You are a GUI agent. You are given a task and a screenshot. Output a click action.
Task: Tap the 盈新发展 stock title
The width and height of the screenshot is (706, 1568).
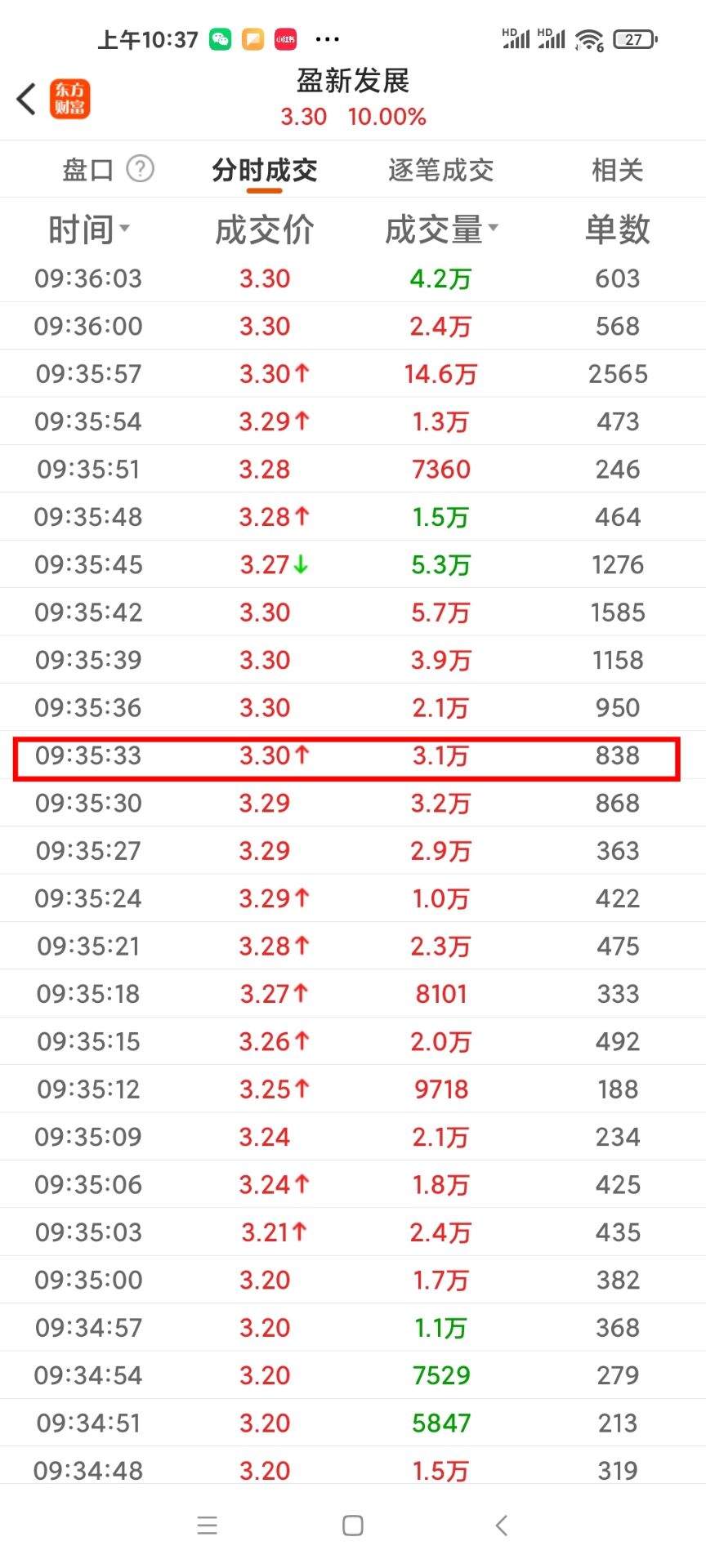click(x=353, y=80)
